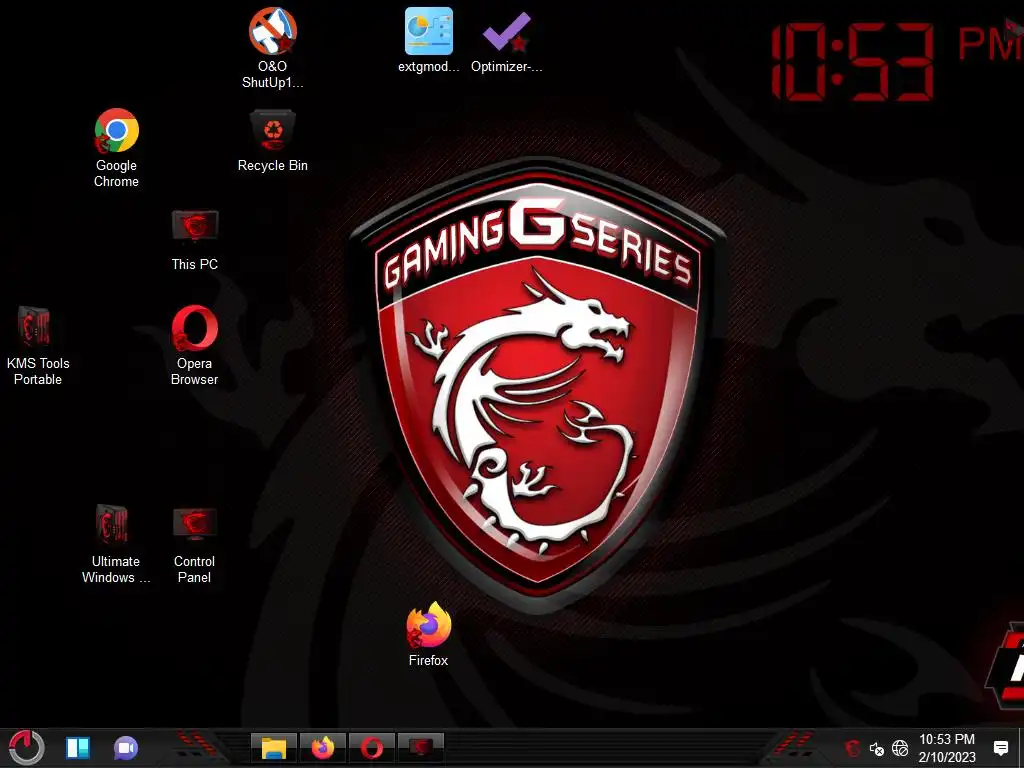Screen dimensions: 1024x768
Task: Launch Opera from the taskbar
Action: [372, 748]
